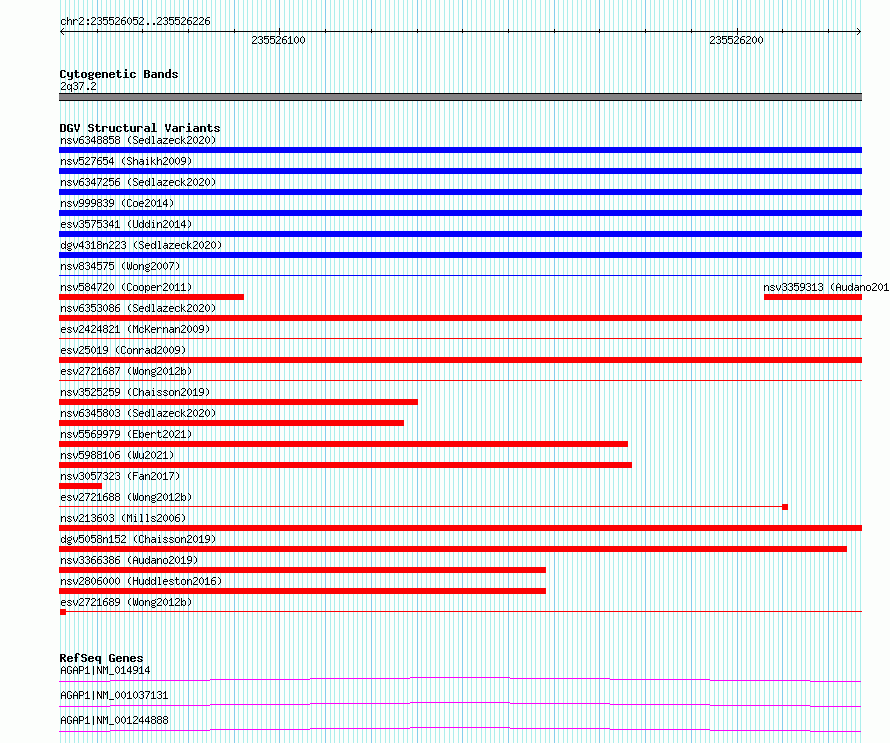The height and width of the screenshot is (743, 890).
Task: Click variant label nsv6348858 (Sedlazeck2020)
Action: click(138, 140)
